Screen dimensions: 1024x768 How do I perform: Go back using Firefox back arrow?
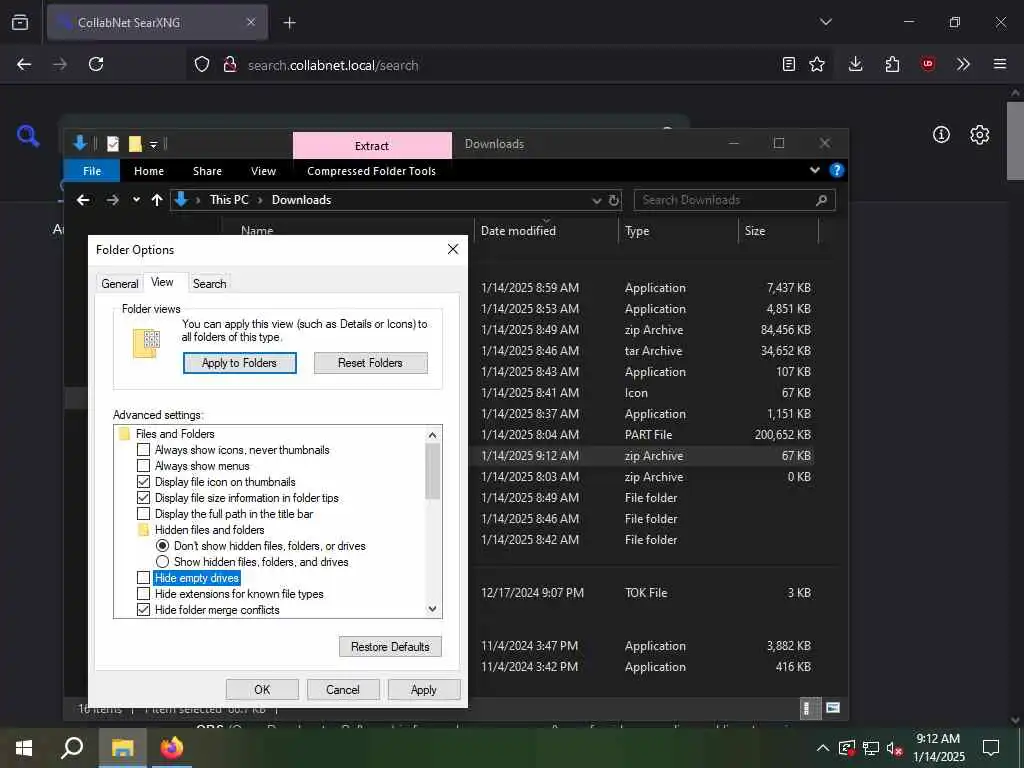(x=24, y=64)
